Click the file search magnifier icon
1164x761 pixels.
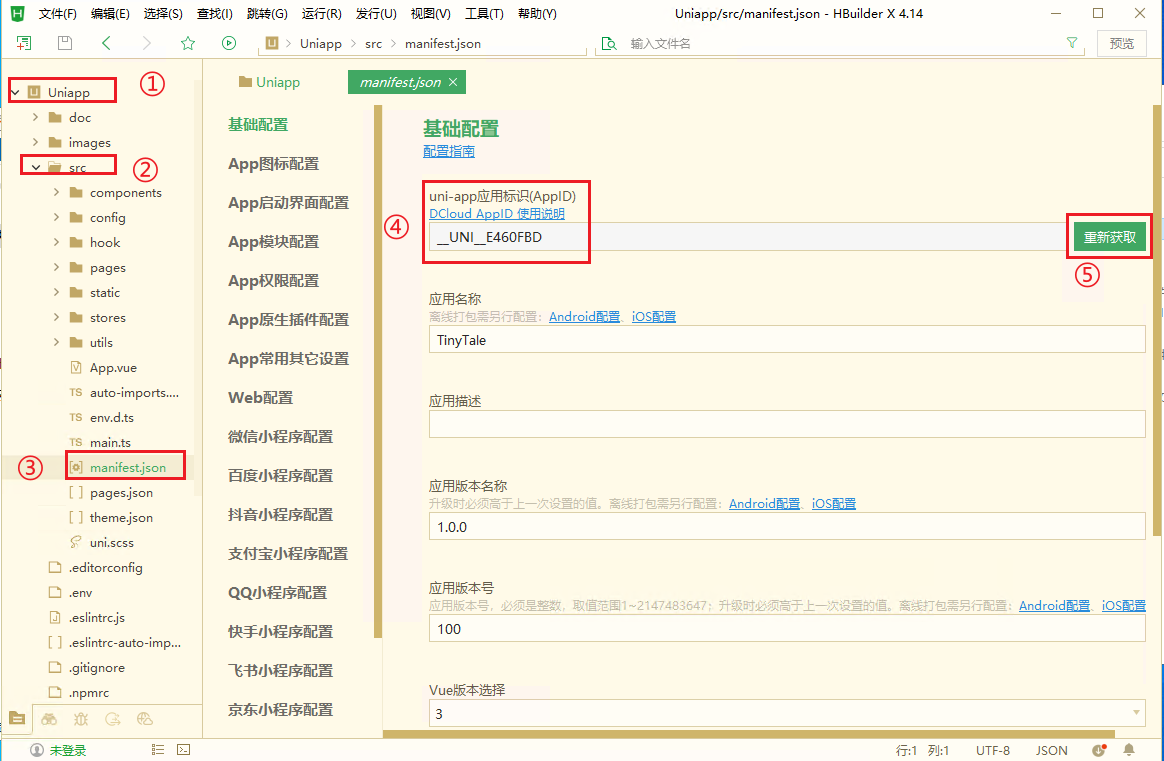coord(609,44)
